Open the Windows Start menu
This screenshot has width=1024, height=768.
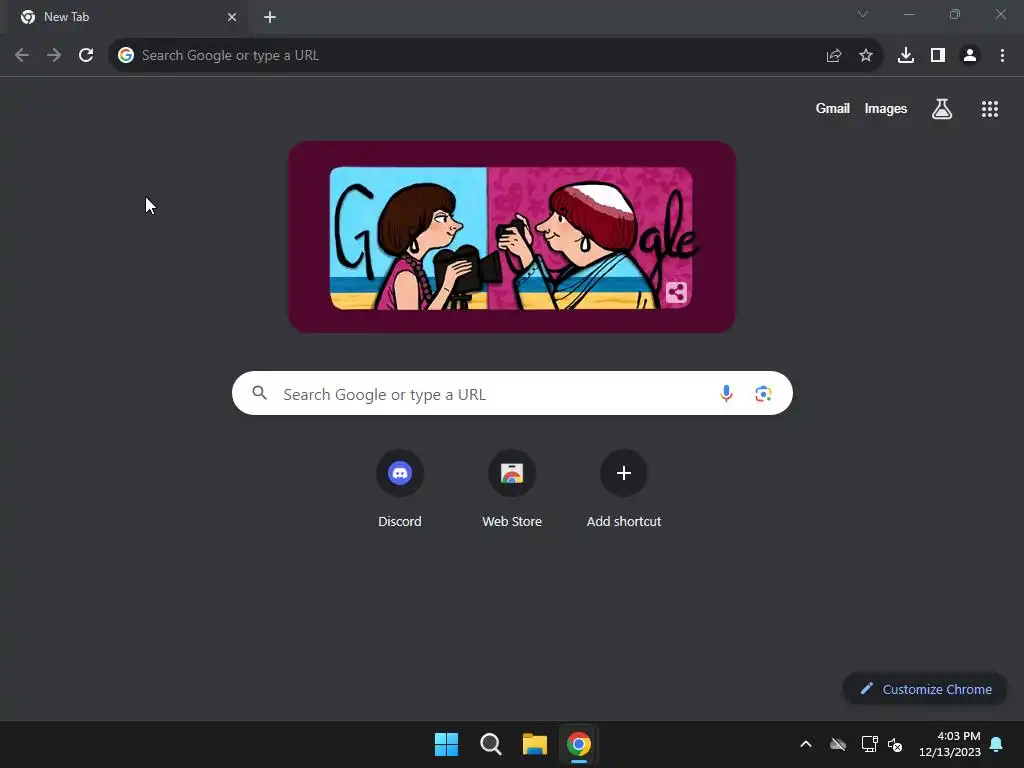click(x=447, y=744)
